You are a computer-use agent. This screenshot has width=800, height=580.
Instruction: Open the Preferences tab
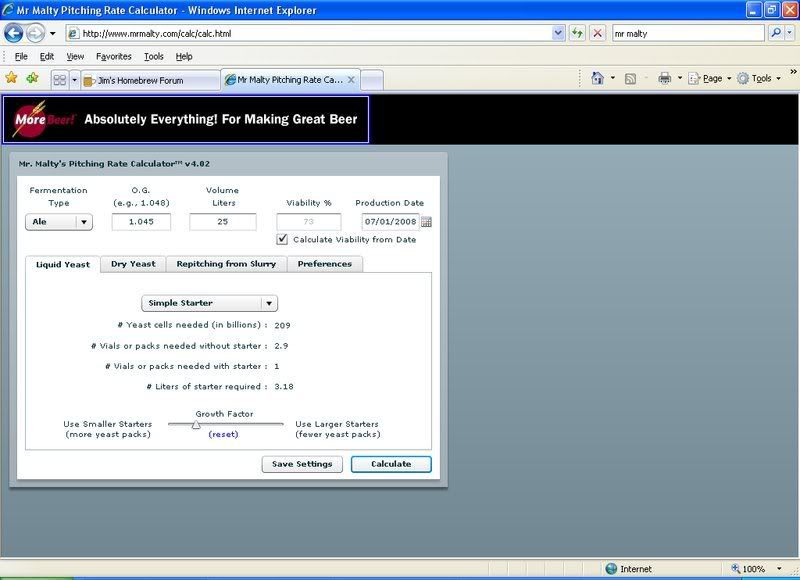pyautogui.click(x=325, y=264)
